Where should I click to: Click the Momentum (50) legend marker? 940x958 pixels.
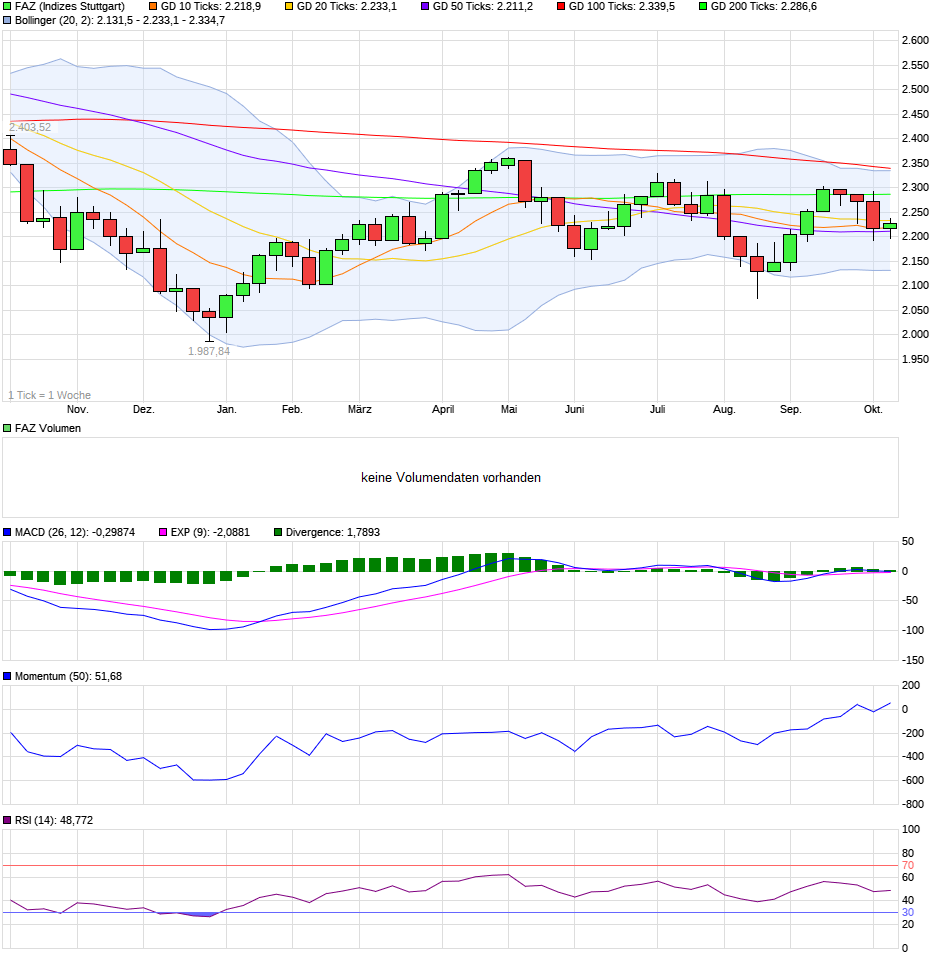click(8, 677)
